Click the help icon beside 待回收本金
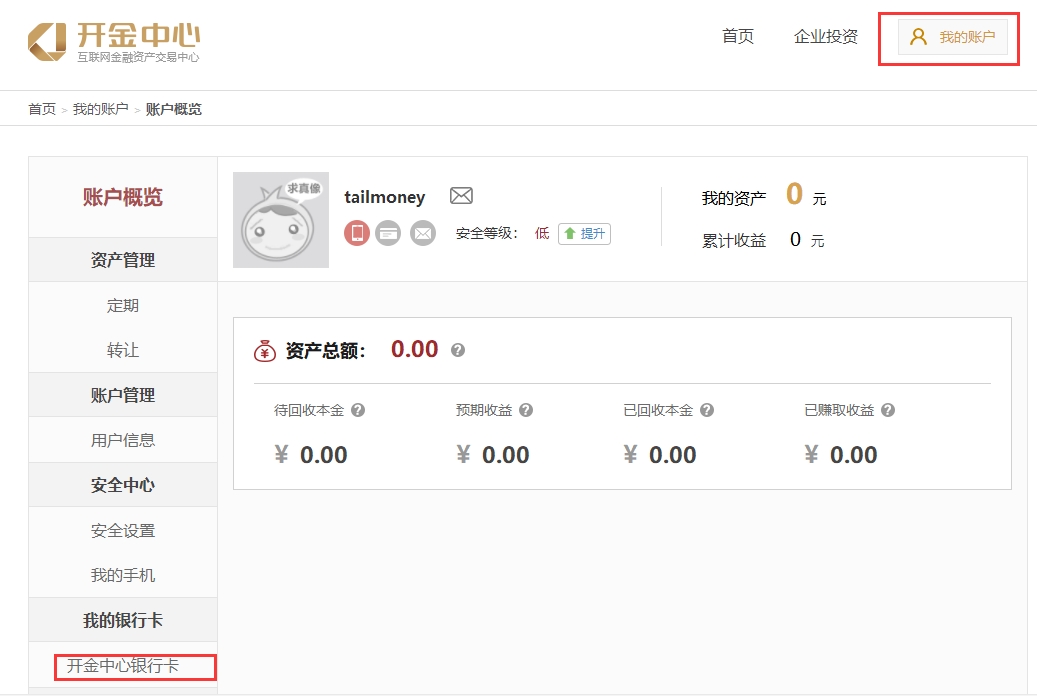The image size is (1037, 696). click(357, 410)
